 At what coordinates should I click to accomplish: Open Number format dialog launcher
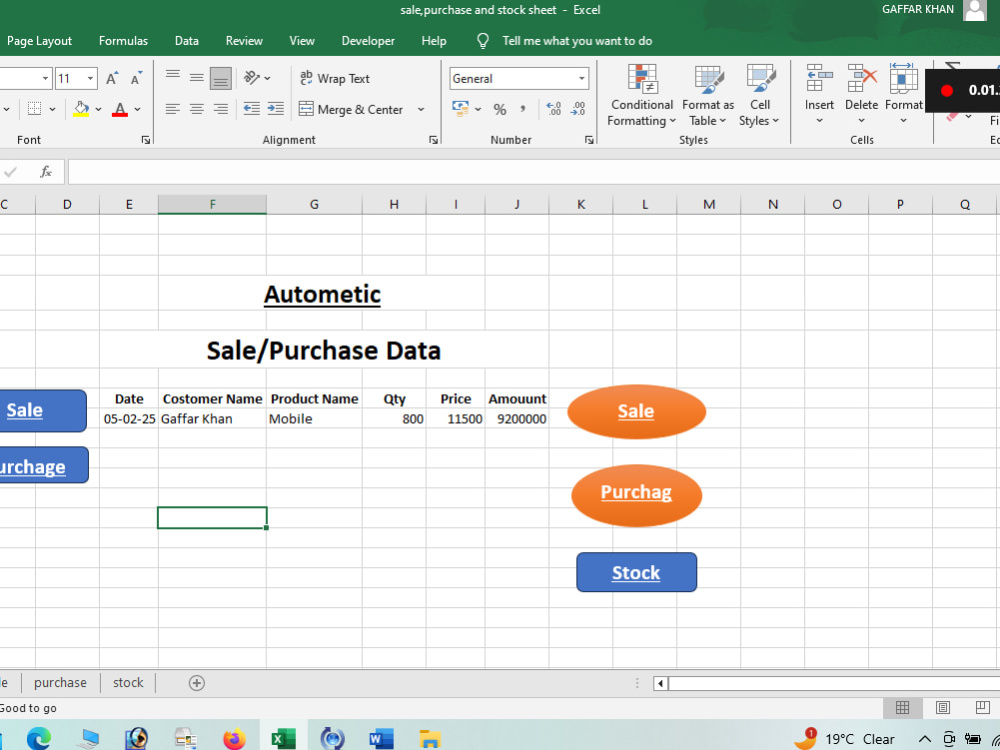click(x=589, y=140)
